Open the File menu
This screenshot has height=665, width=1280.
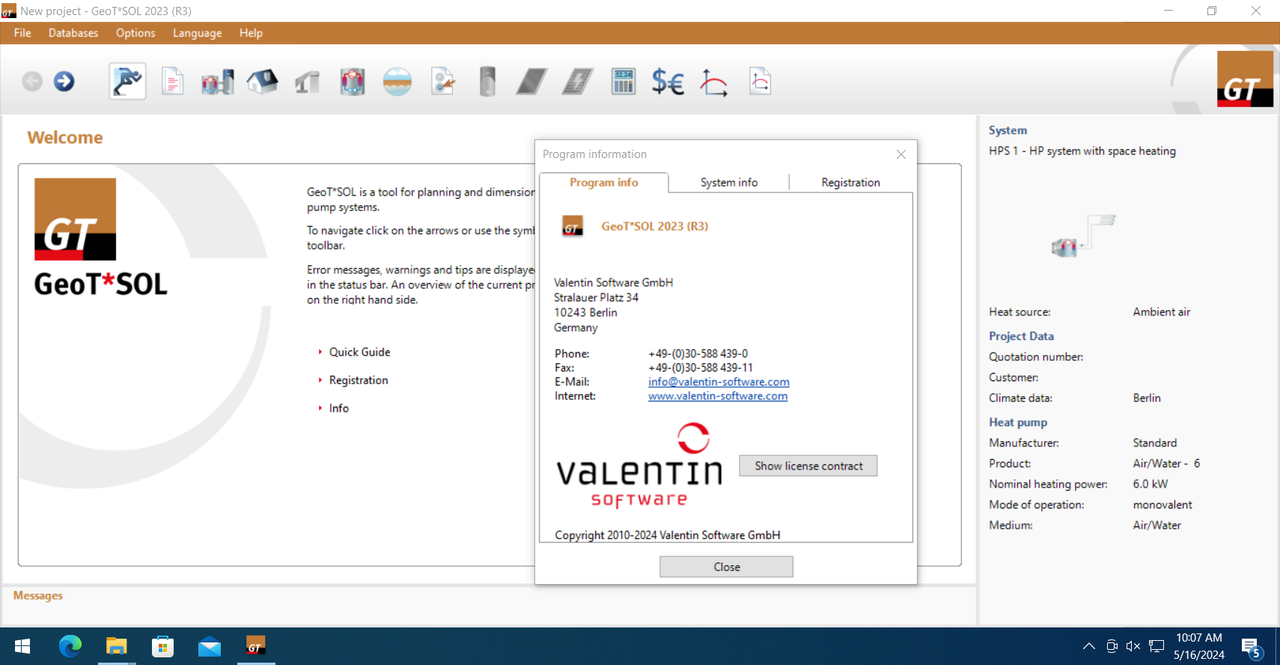[22, 33]
